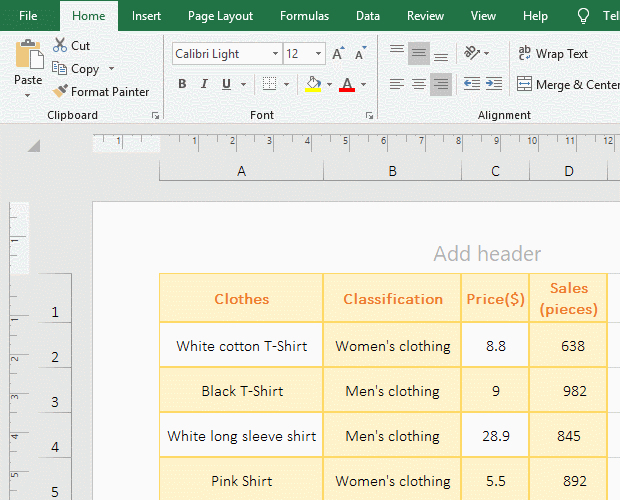Select column A header

[x=241, y=171]
